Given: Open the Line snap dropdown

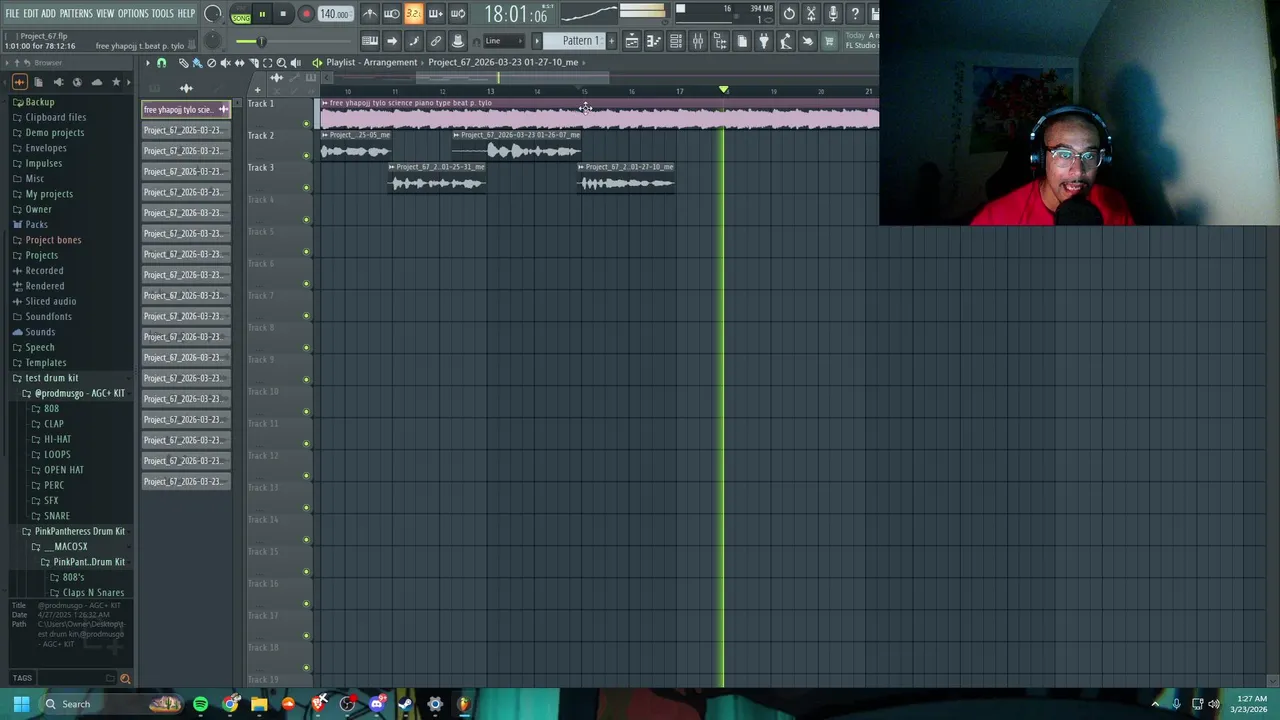Looking at the screenshot, I should click(x=505, y=41).
